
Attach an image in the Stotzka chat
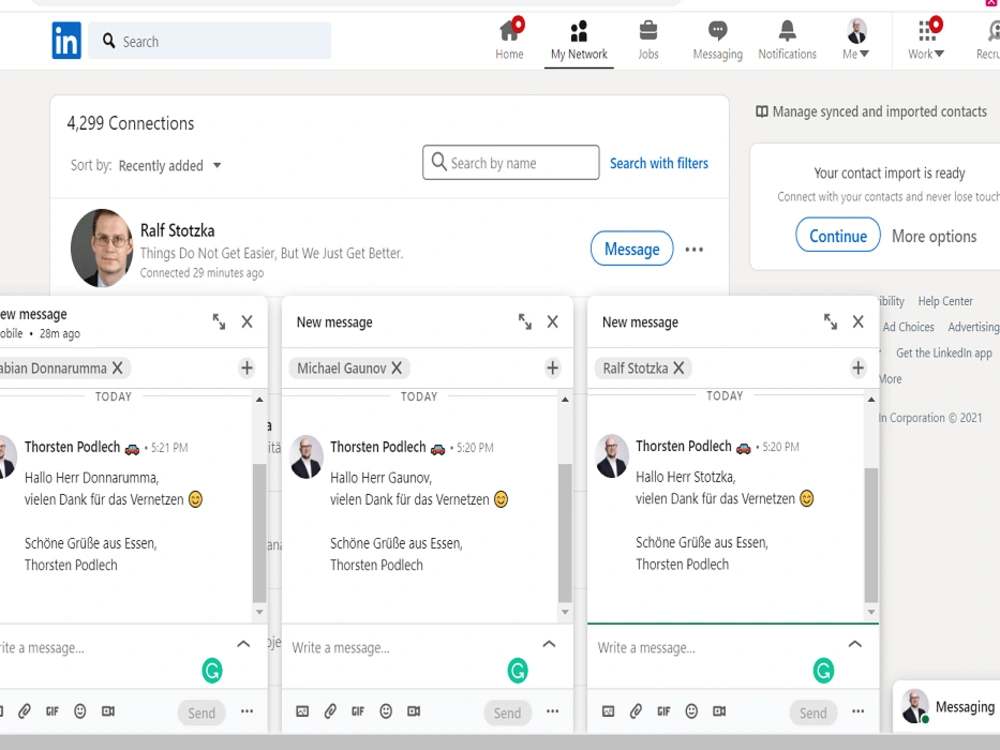pyautogui.click(x=608, y=711)
